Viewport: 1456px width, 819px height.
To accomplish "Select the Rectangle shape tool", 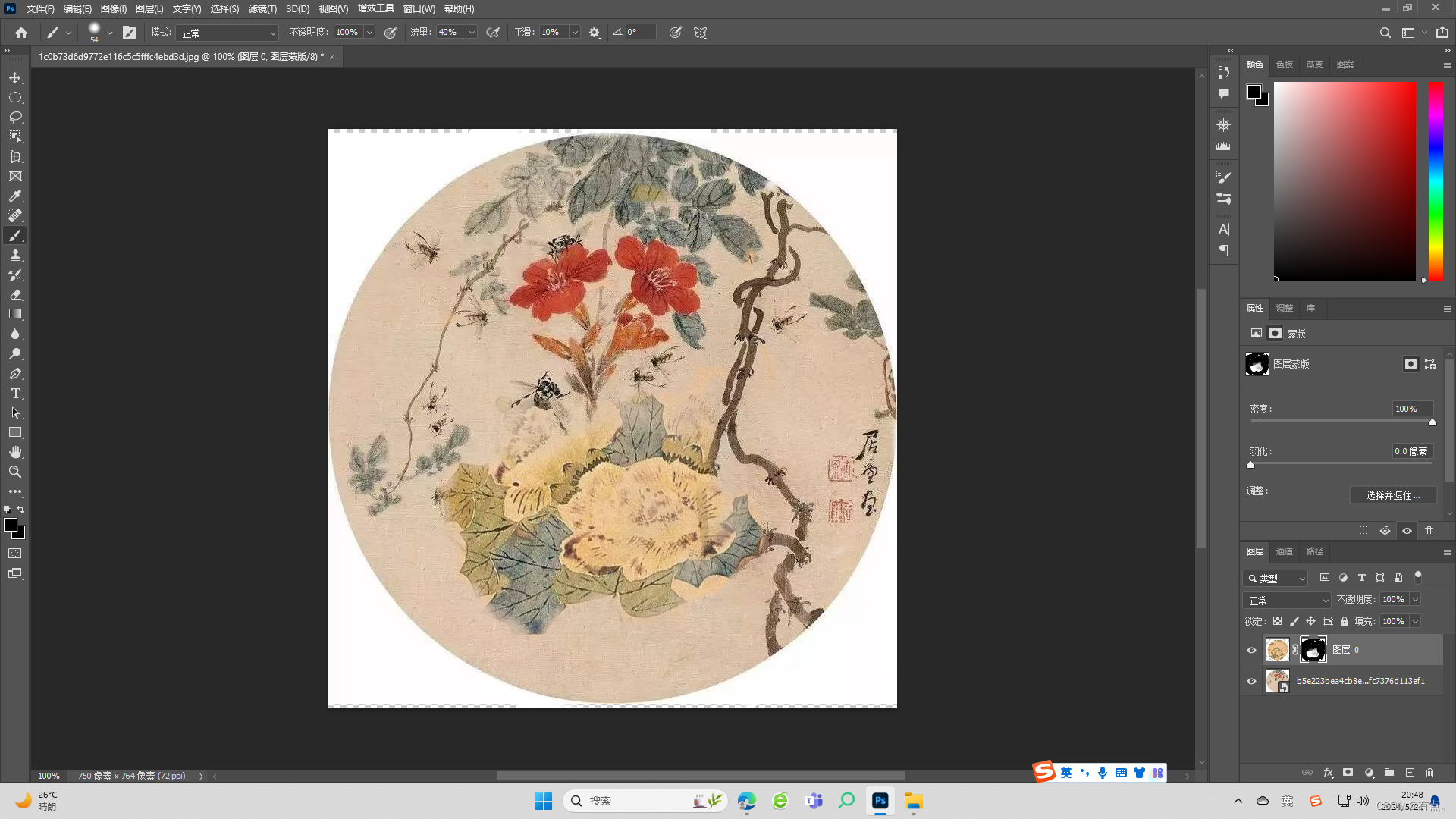I will pyautogui.click(x=15, y=432).
